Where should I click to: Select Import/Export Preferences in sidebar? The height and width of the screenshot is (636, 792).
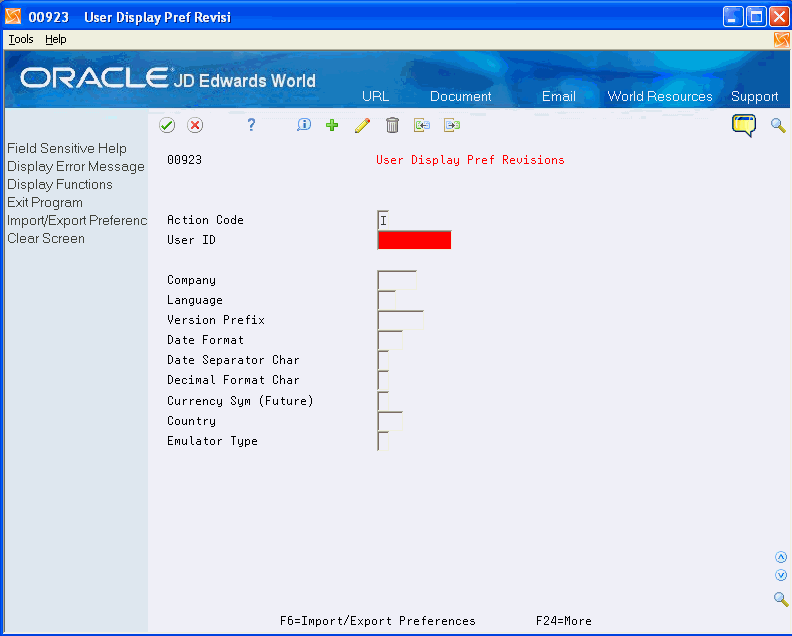pos(77,221)
